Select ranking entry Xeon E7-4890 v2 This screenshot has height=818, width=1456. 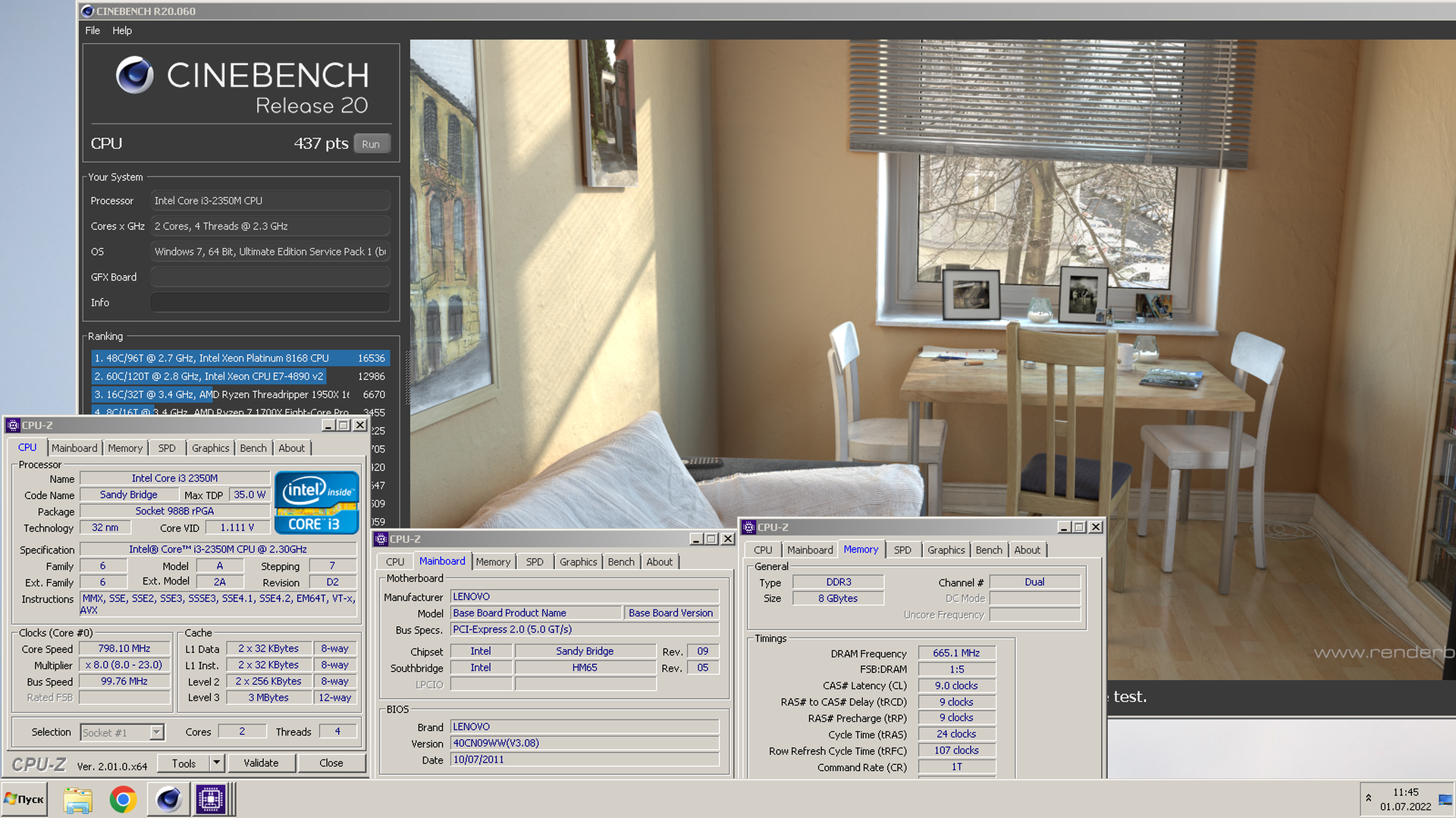[x=240, y=376]
